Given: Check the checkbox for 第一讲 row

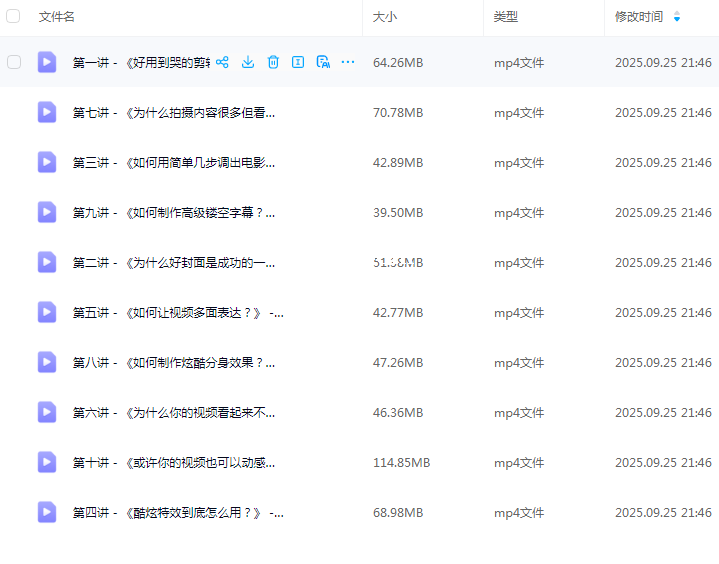Looking at the screenshot, I should (14, 62).
